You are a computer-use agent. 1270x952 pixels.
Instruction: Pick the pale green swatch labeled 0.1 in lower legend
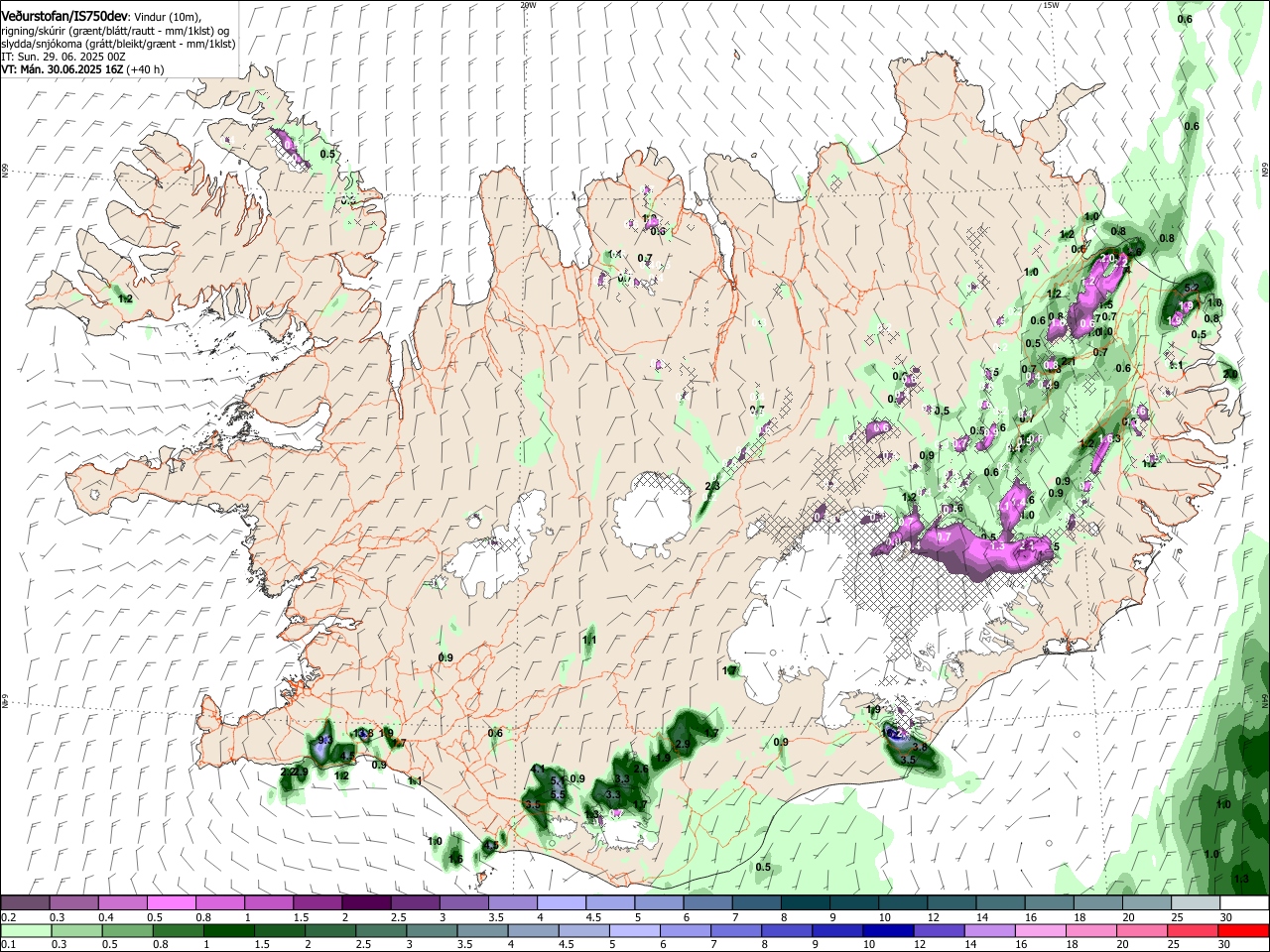tap(26, 930)
